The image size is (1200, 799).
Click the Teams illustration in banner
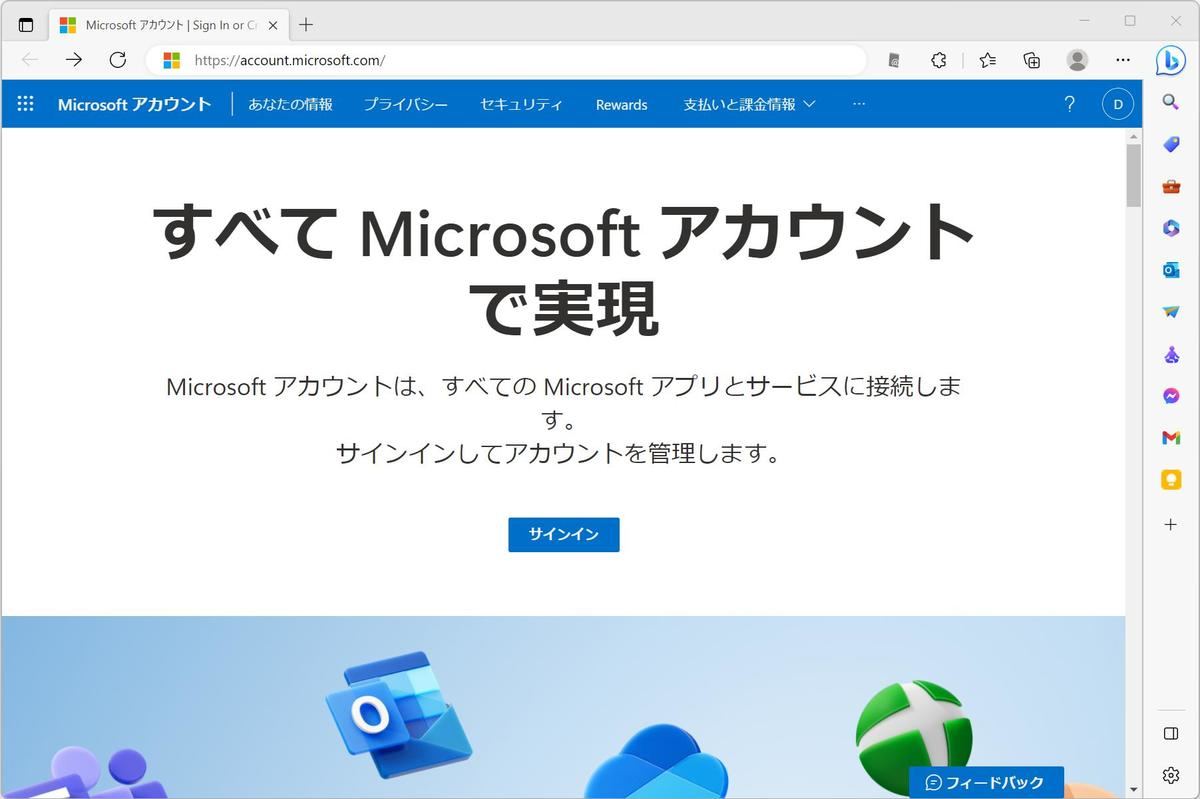pyautogui.click(x=85, y=773)
